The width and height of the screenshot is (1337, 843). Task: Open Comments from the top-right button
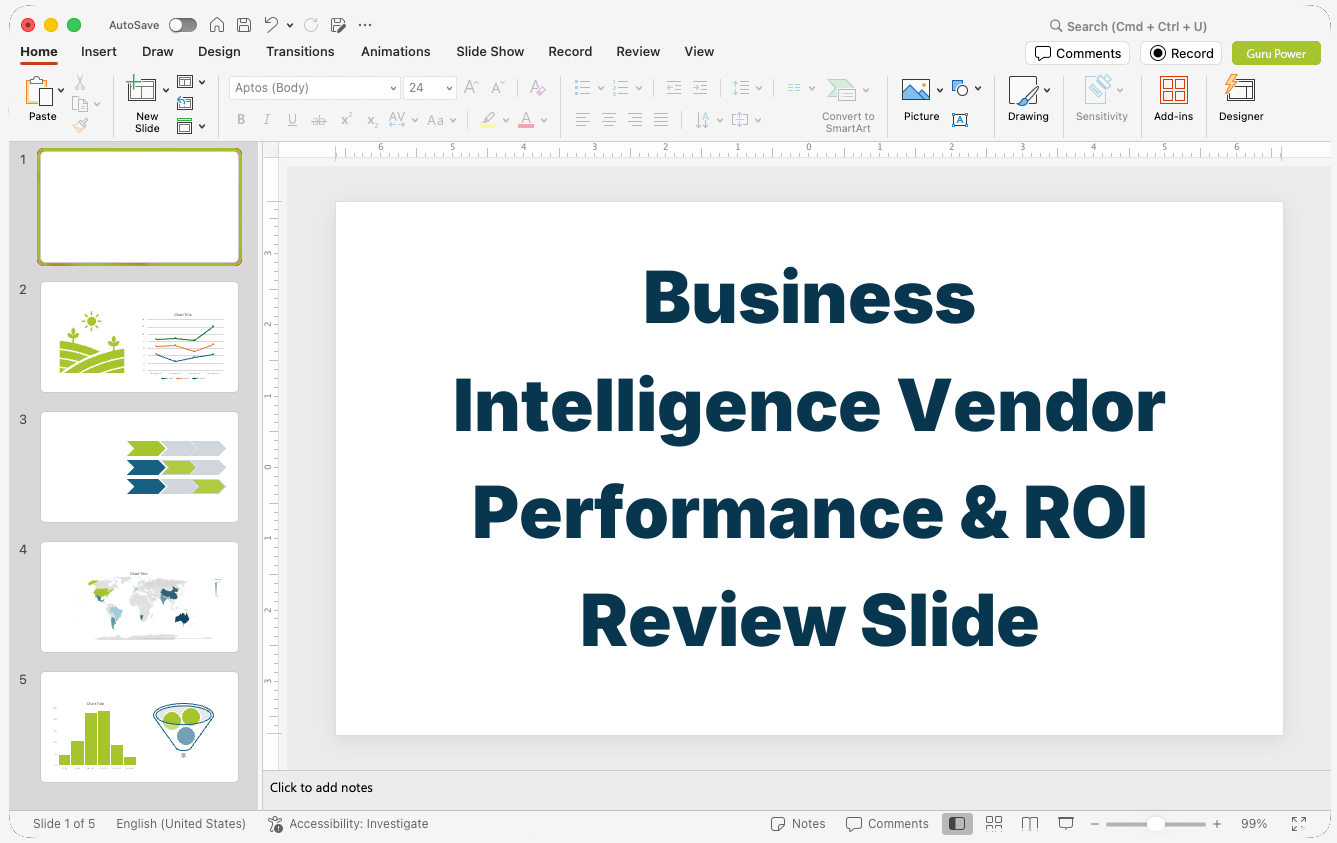point(1077,54)
